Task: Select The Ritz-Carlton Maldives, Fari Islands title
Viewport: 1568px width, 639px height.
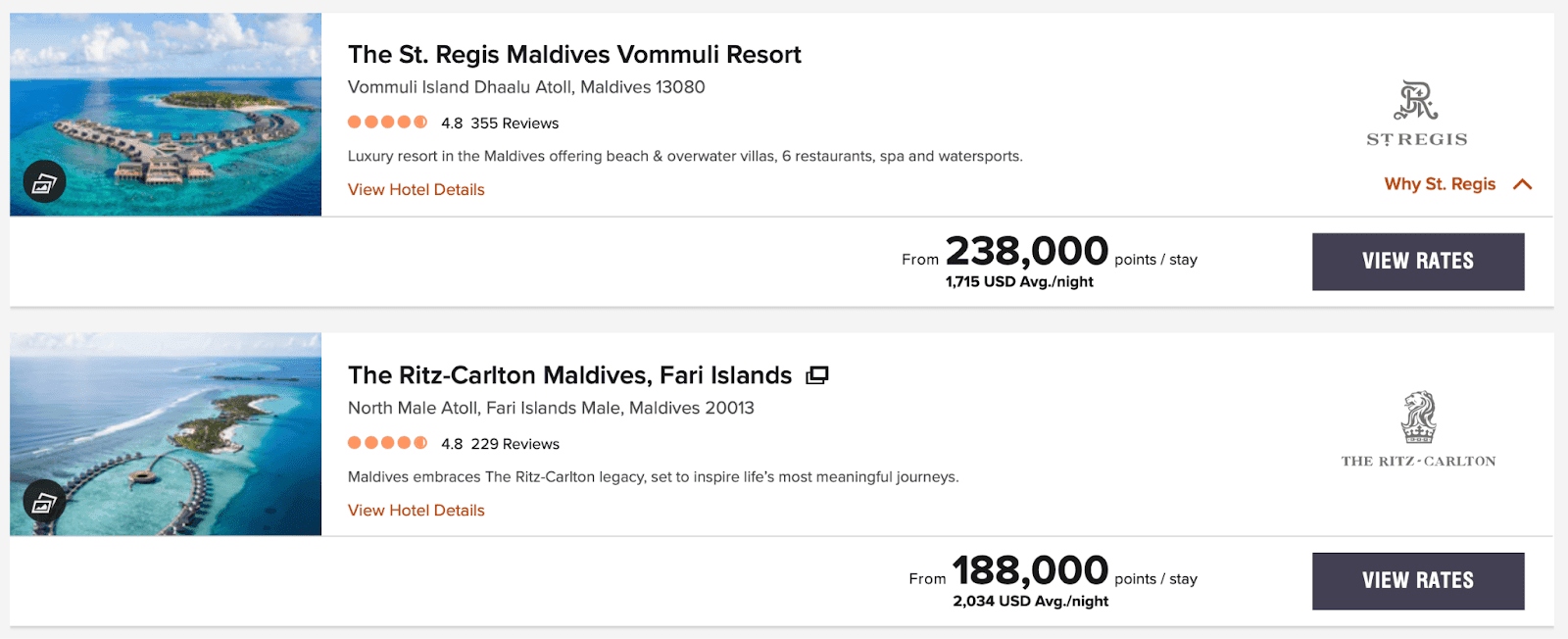Action: [x=568, y=374]
